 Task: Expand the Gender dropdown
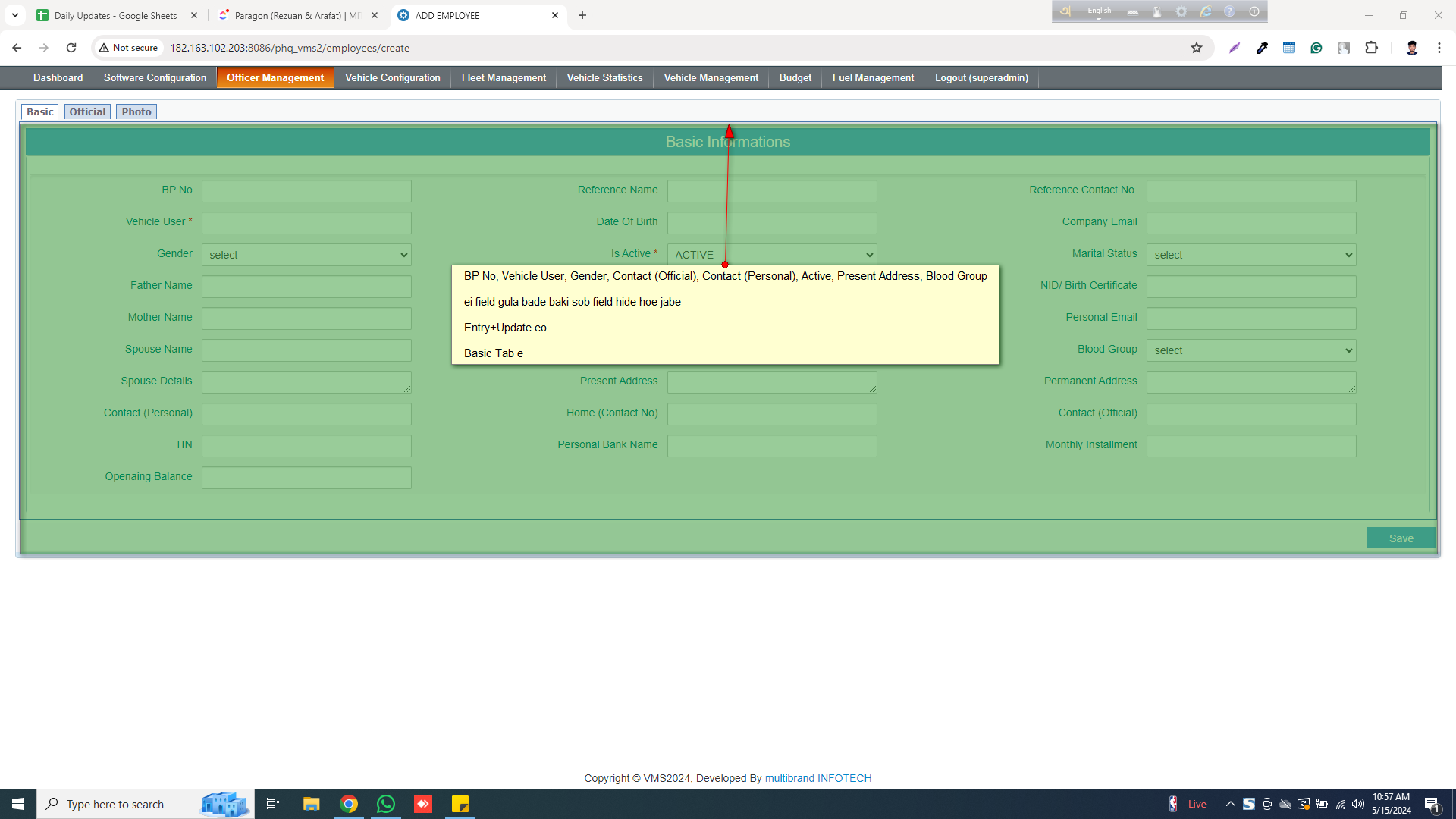click(x=306, y=255)
